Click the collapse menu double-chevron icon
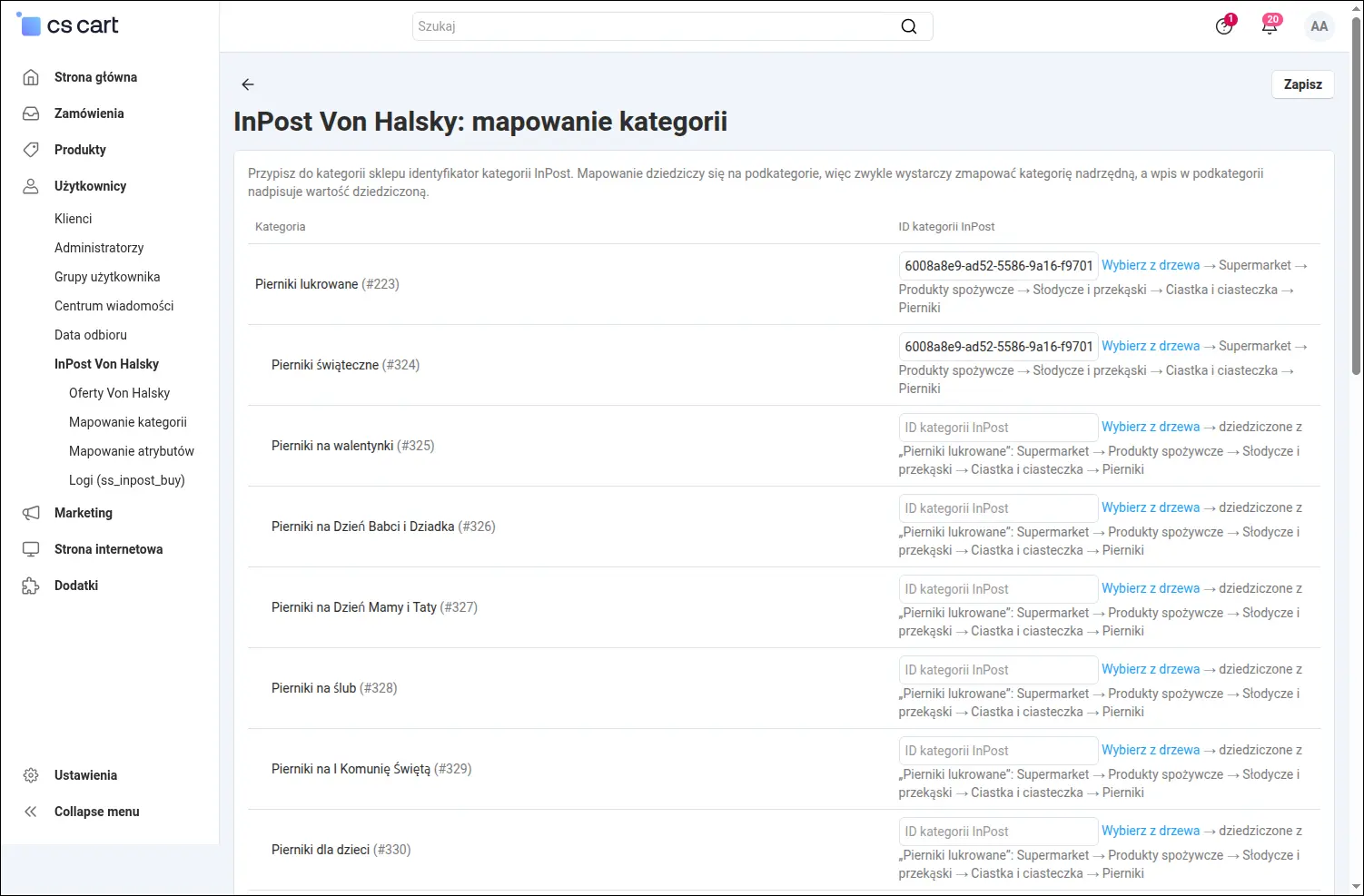1364x896 pixels. (x=31, y=812)
